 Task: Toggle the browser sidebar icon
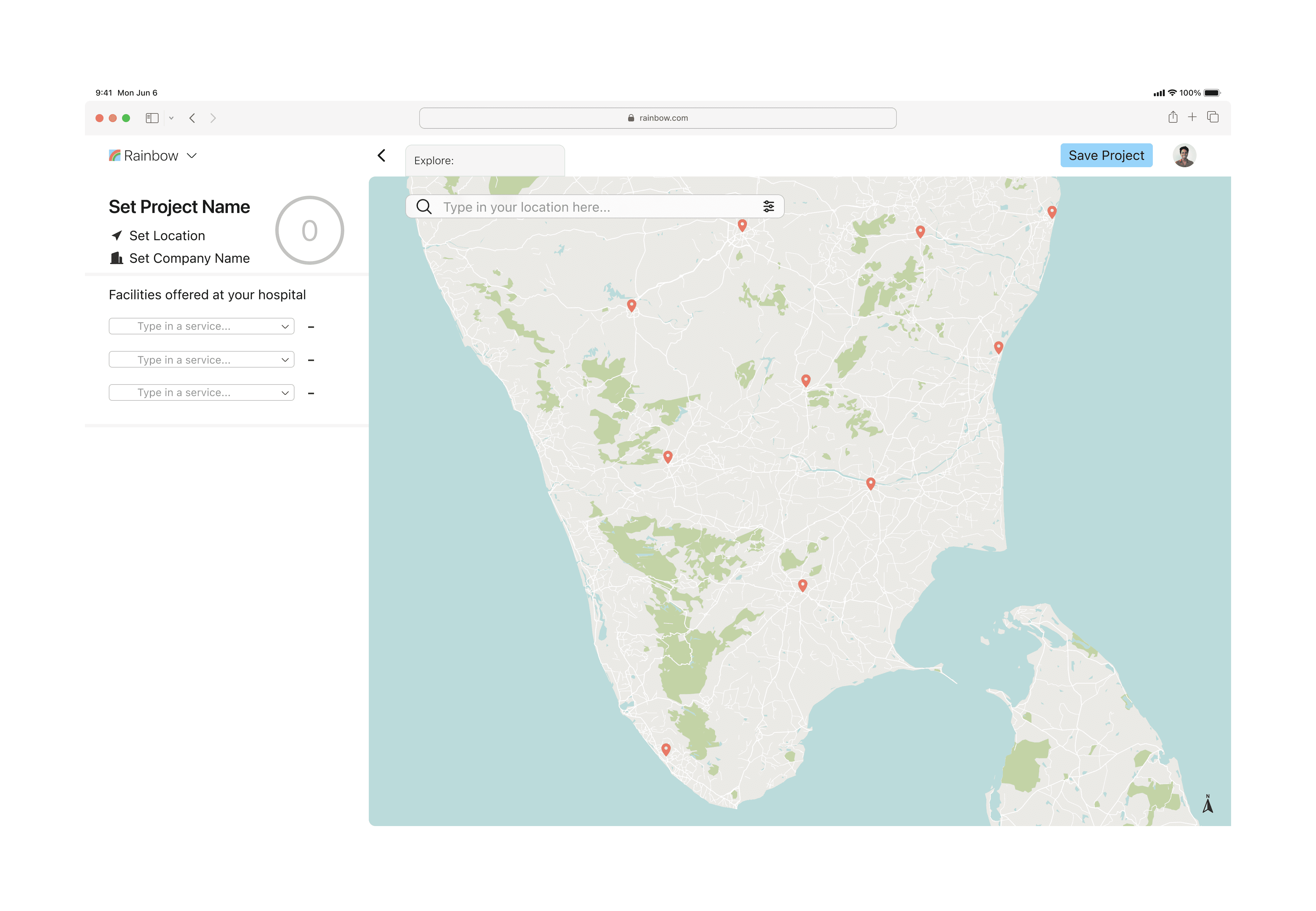152,118
